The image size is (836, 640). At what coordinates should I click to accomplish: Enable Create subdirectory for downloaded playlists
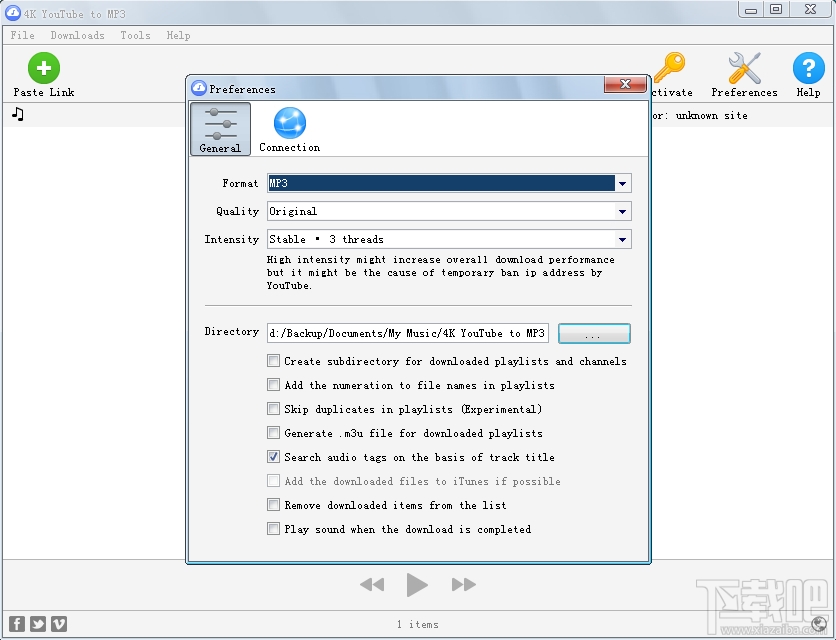273,361
